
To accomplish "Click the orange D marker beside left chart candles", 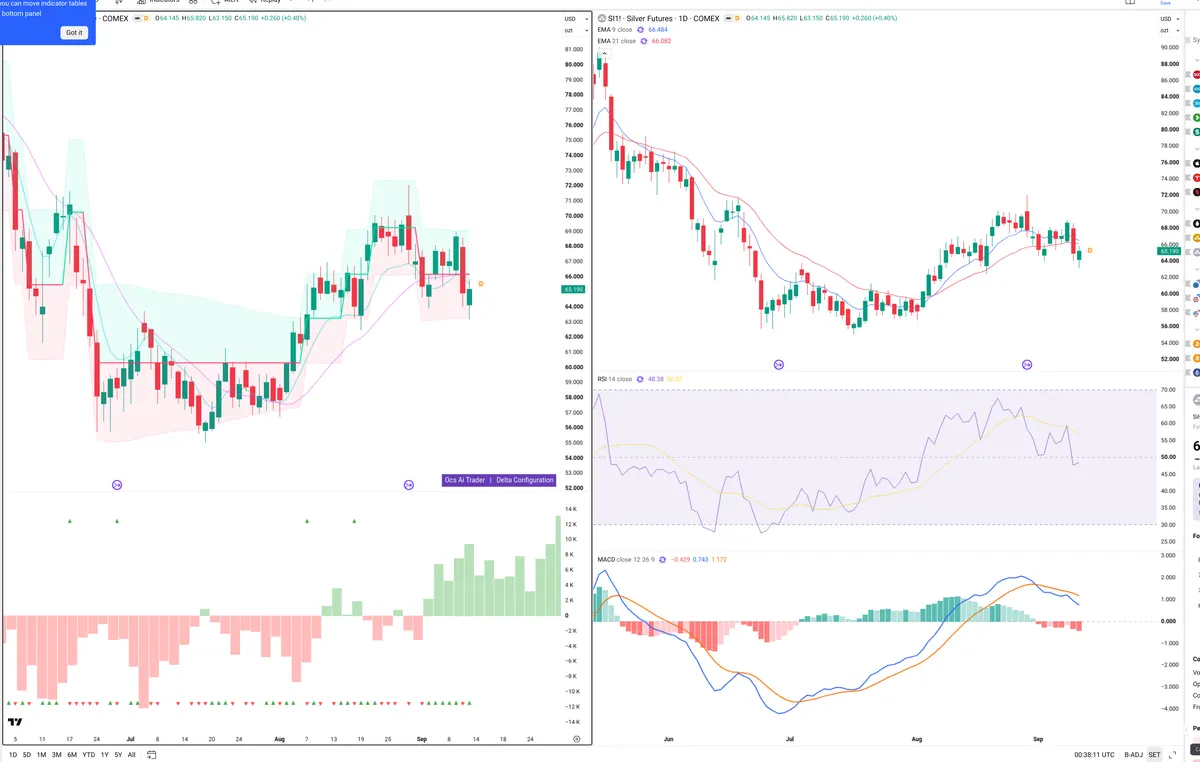I will pyautogui.click(x=481, y=284).
